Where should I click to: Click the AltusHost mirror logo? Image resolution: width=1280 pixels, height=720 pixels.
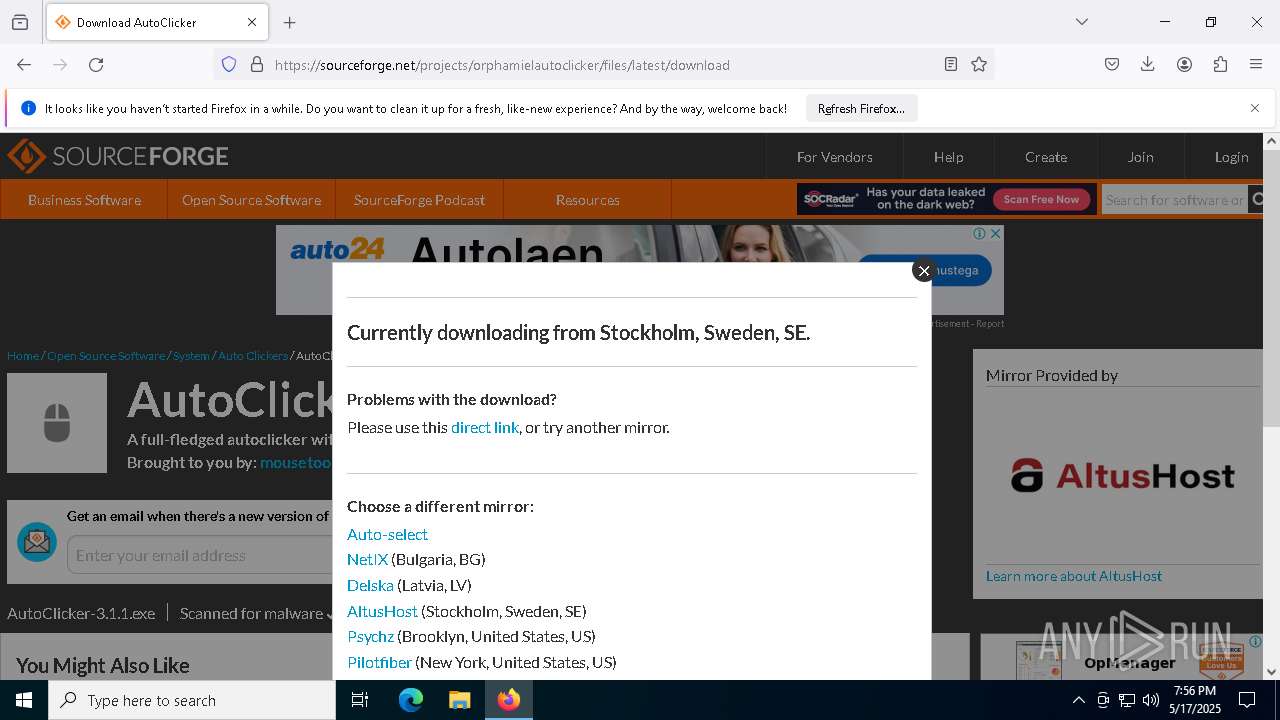(1122, 476)
